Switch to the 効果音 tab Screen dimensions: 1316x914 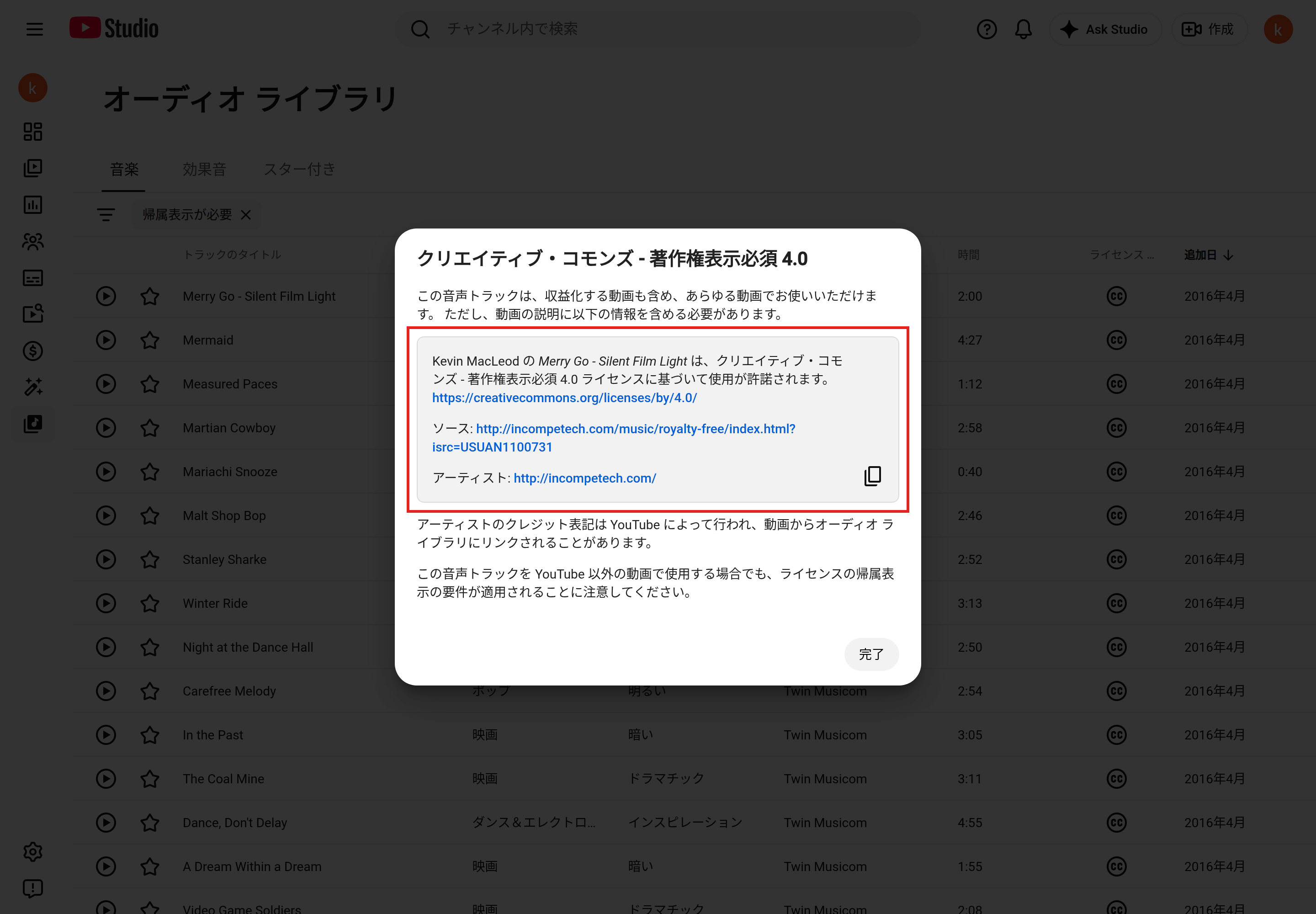click(204, 170)
